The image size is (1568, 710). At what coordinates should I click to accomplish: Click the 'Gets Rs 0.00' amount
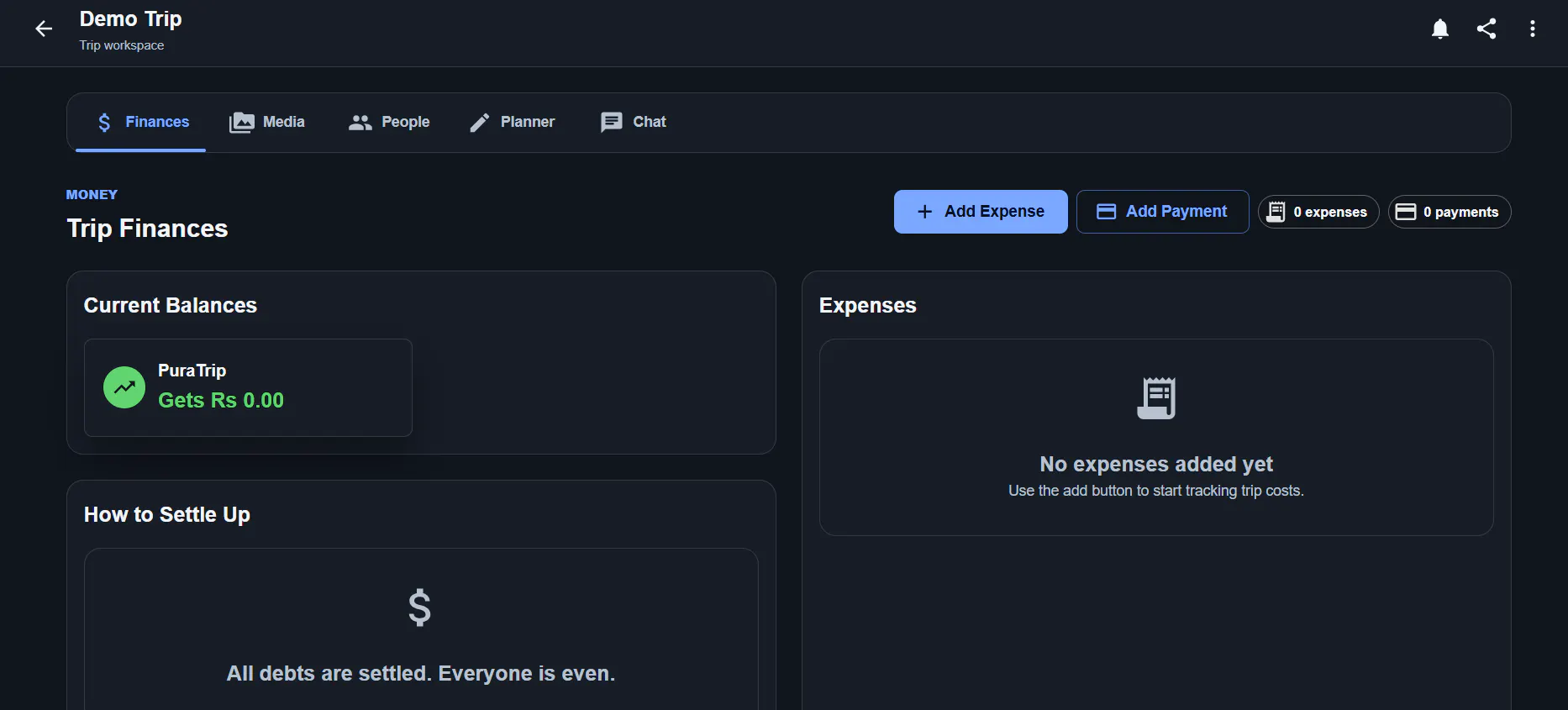pos(221,401)
